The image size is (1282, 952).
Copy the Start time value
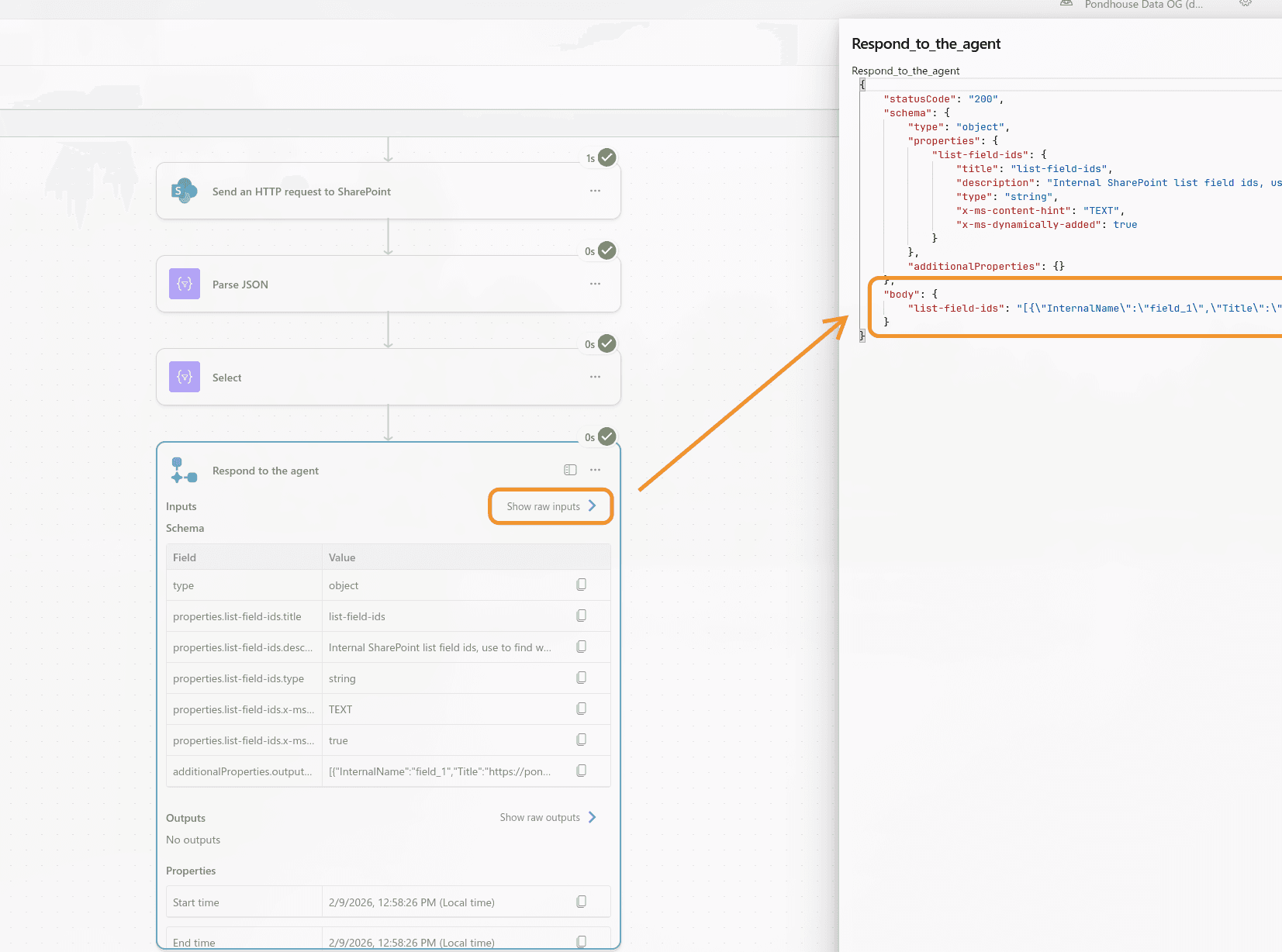tap(581, 902)
